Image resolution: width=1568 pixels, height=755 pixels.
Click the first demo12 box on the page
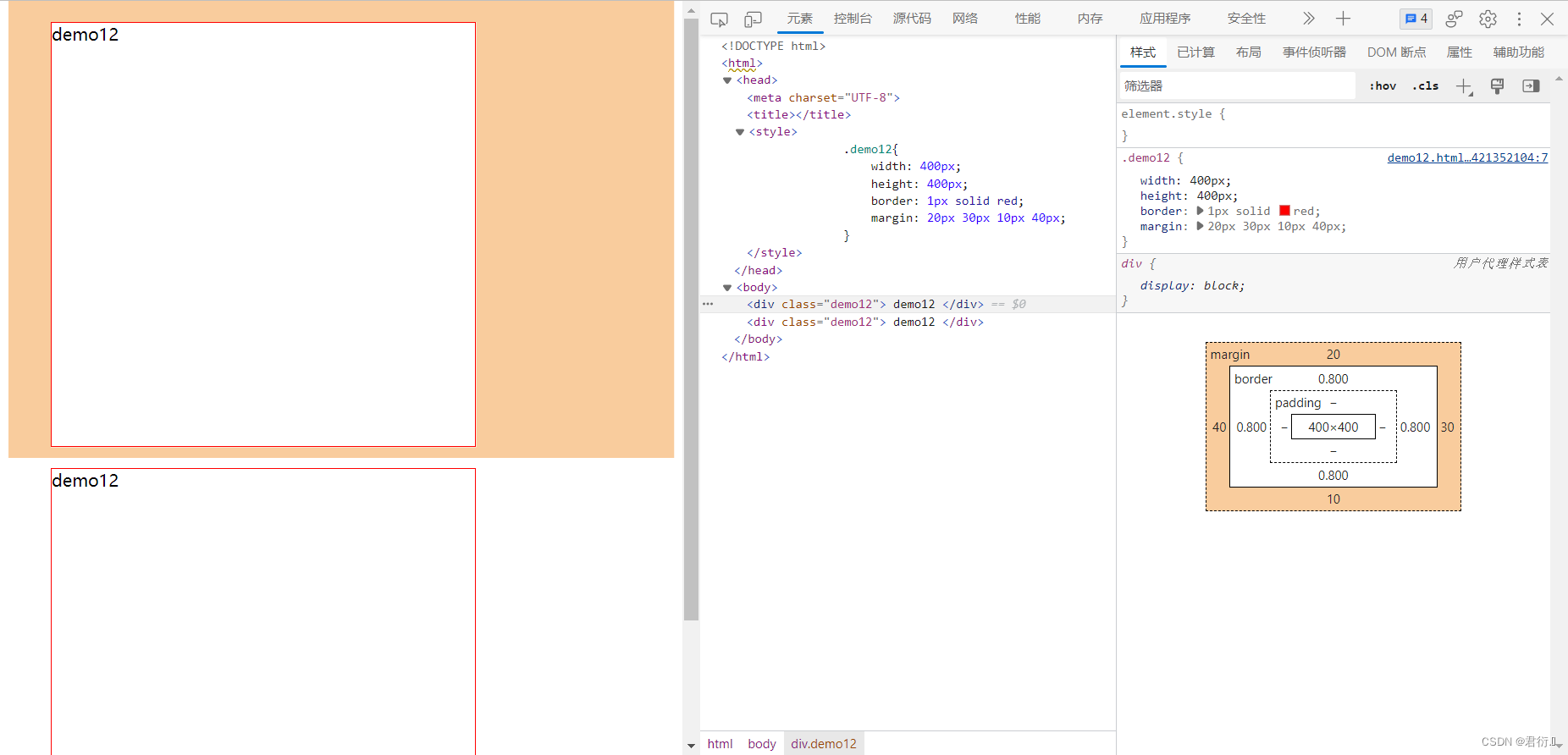[263, 234]
